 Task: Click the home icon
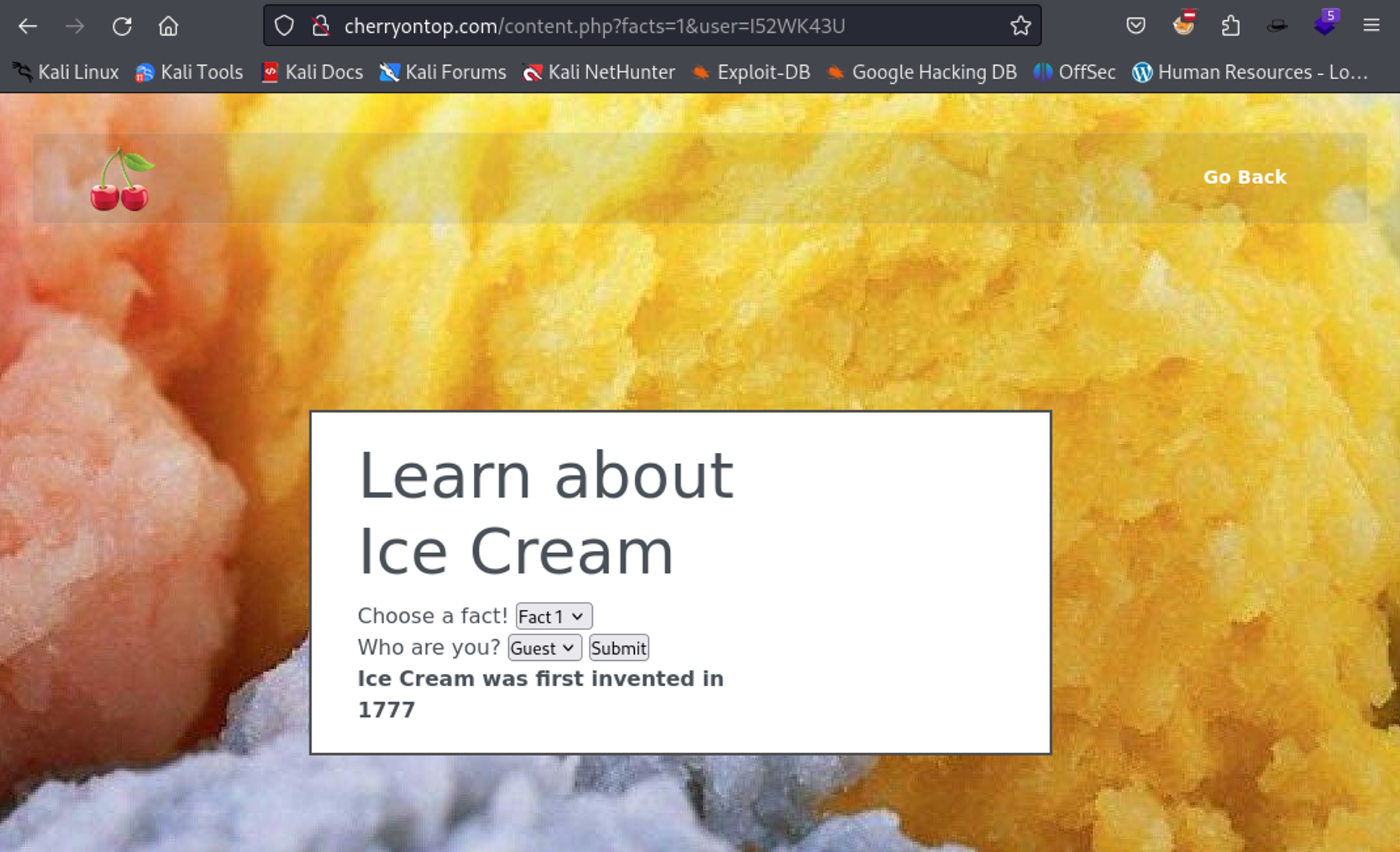coord(168,27)
